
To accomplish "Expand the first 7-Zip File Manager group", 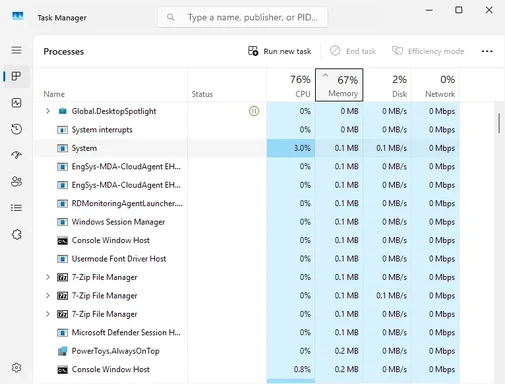I will click(48, 277).
